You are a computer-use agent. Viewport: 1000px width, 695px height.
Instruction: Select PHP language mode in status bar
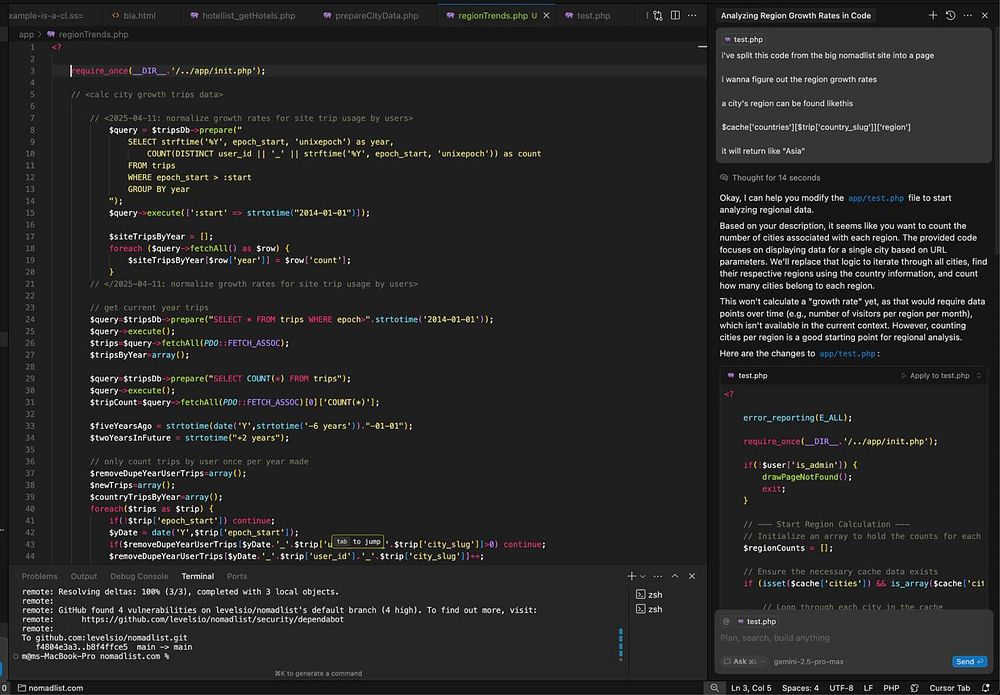coord(891,688)
